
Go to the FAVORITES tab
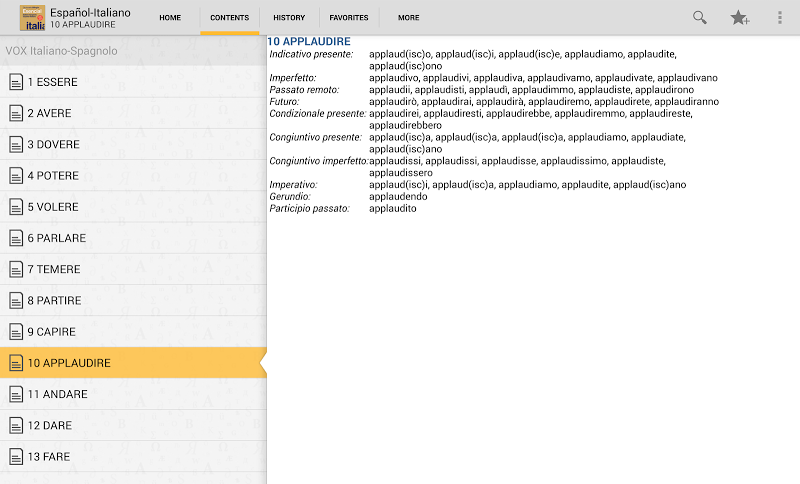pos(348,17)
